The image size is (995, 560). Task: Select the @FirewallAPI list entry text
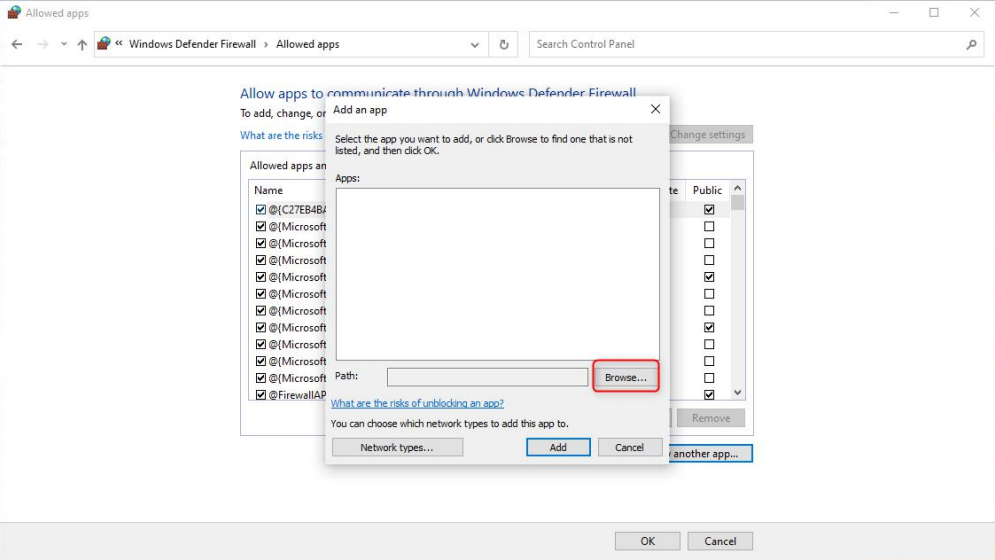[297, 395]
